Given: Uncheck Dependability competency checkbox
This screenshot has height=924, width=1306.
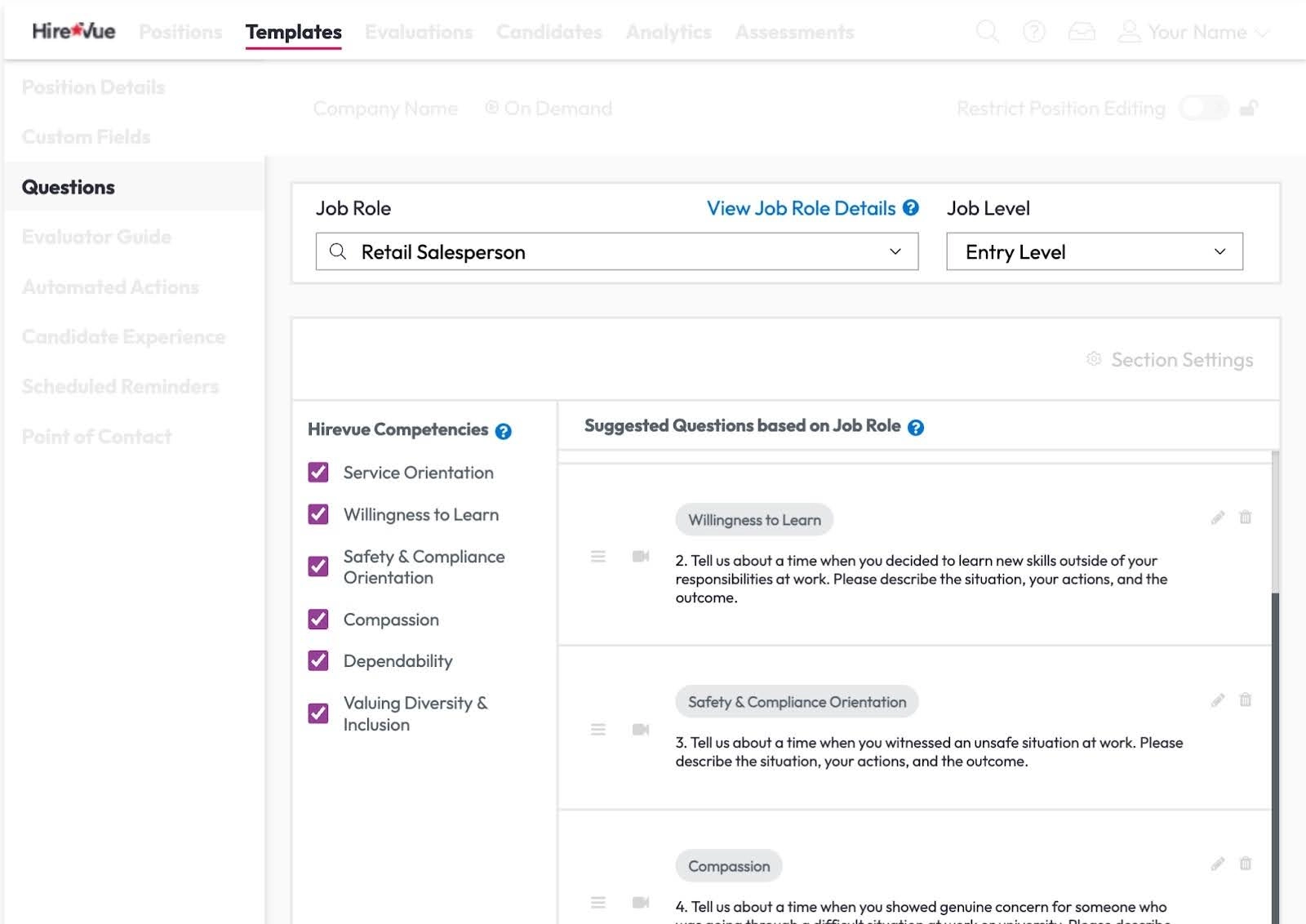Looking at the screenshot, I should (x=318, y=660).
